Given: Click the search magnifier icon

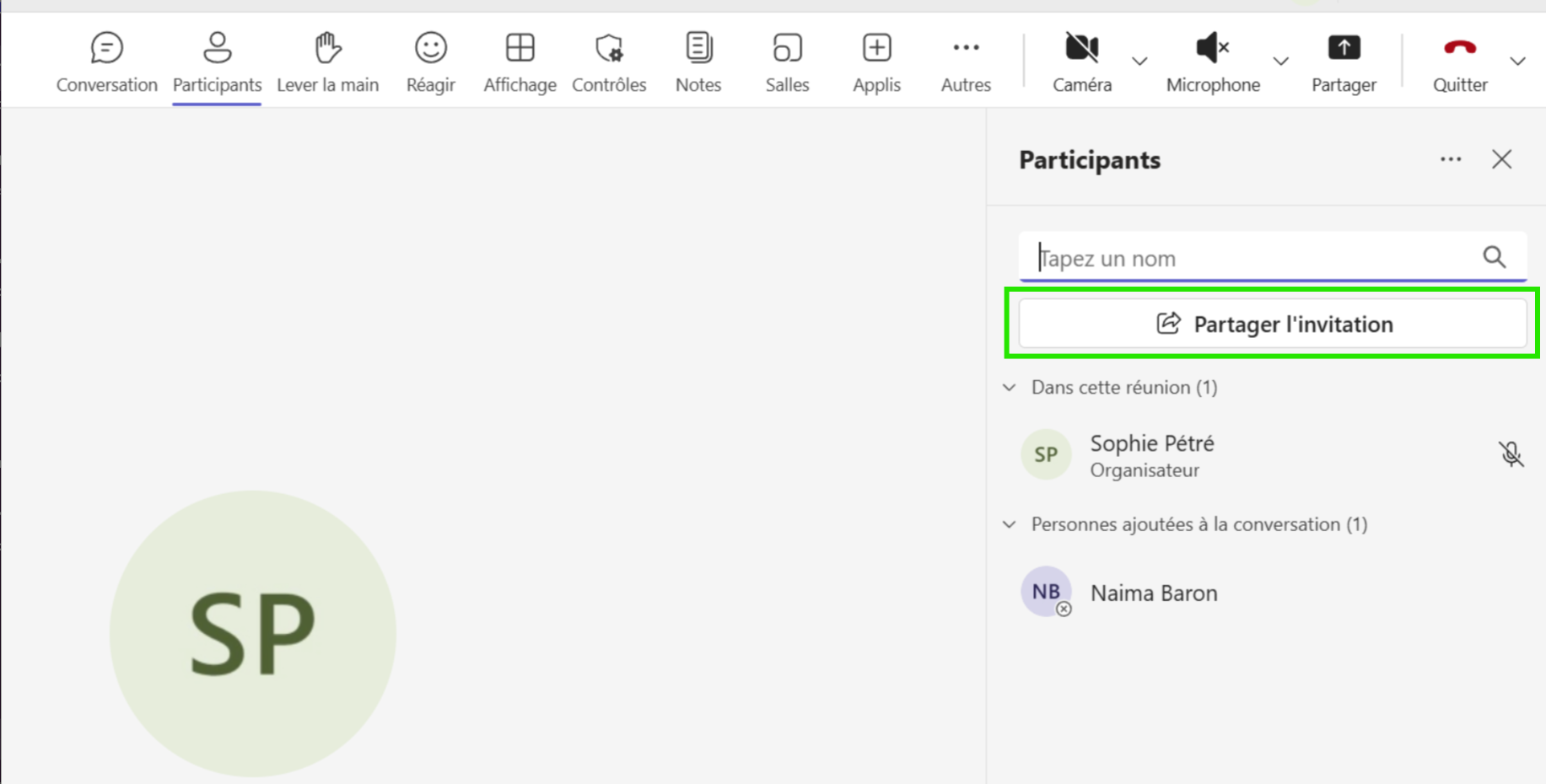Looking at the screenshot, I should click(x=1494, y=257).
